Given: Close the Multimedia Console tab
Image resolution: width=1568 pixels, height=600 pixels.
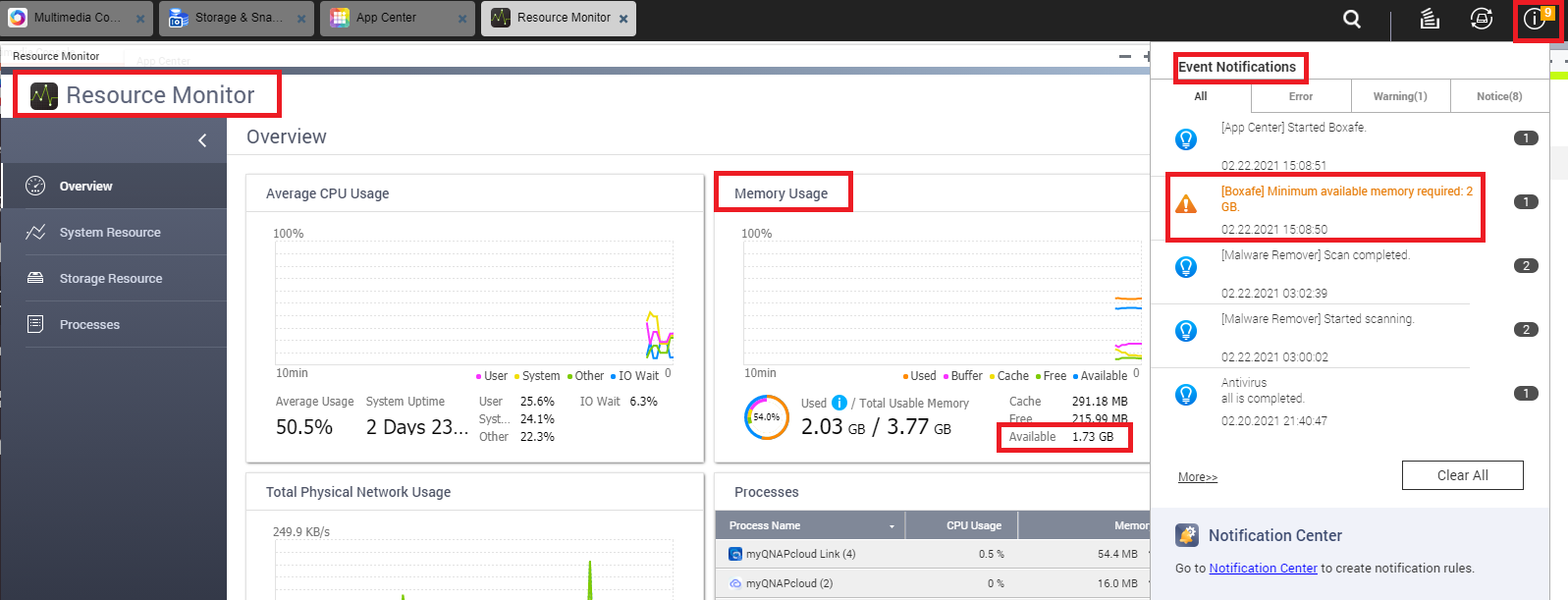Looking at the screenshot, I should click(x=140, y=19).
